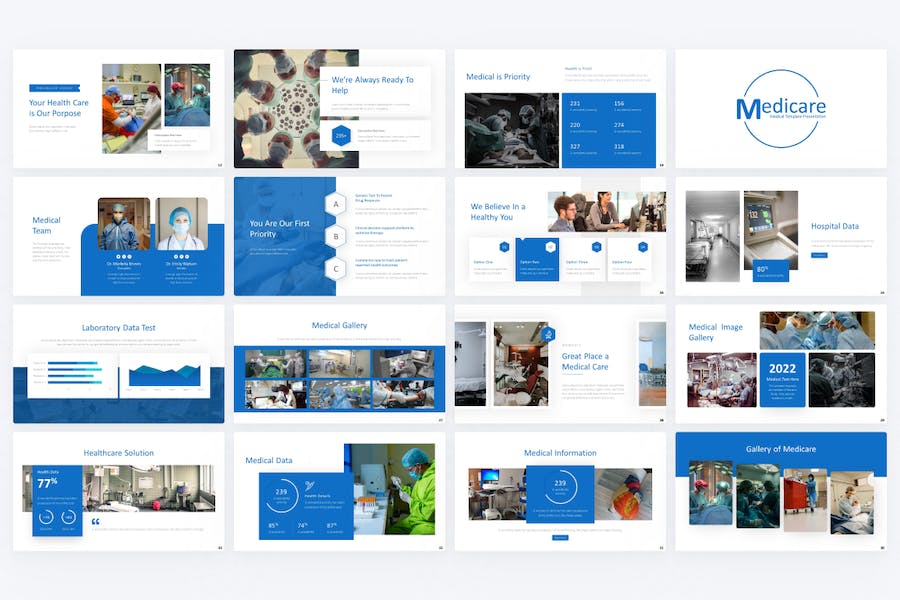Click the hexagon 'C' icon
This screenshot has width=900, height=600.
tap(336, 268)
